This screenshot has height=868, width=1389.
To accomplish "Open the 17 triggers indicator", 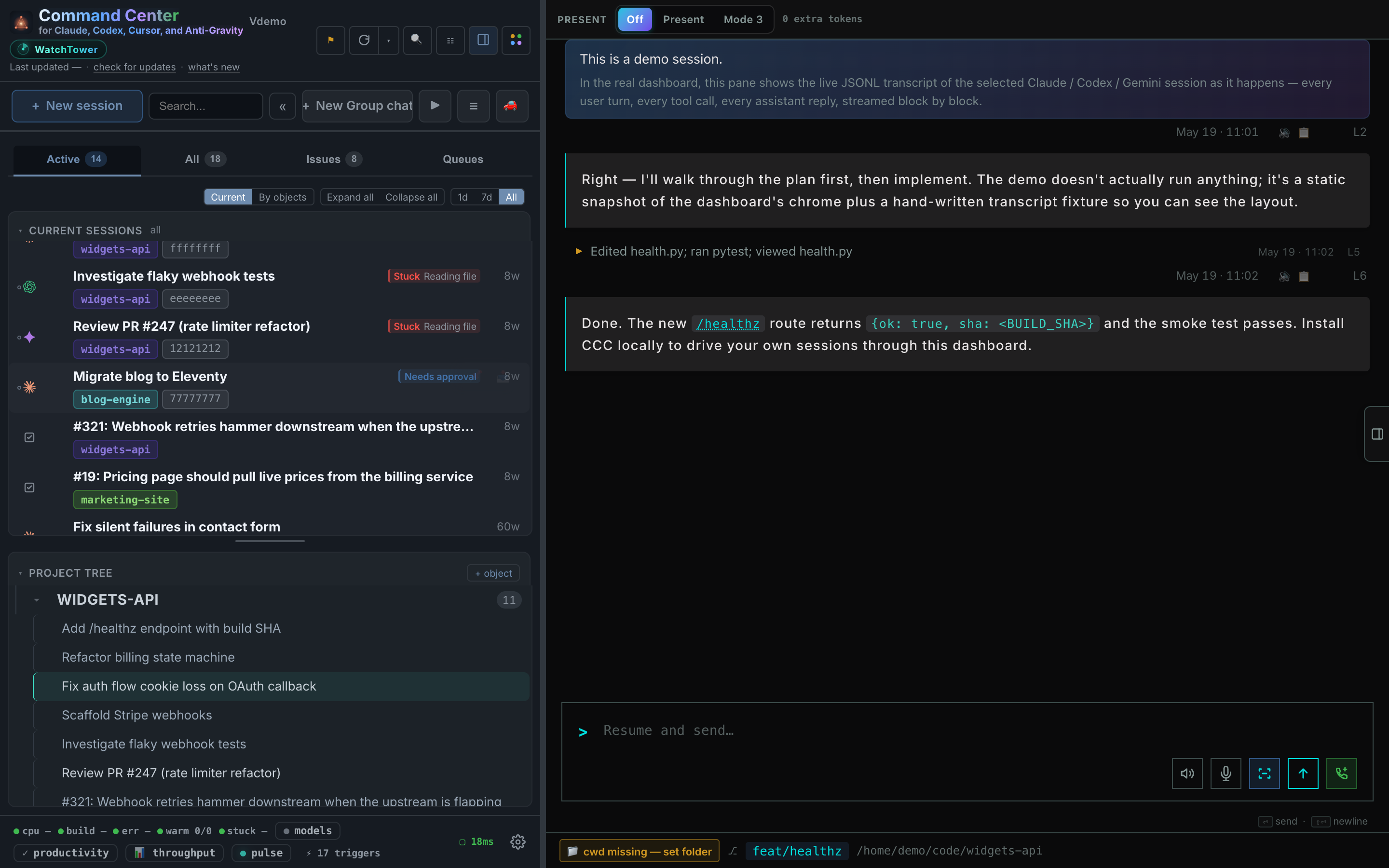I will (x=343, y=853).
